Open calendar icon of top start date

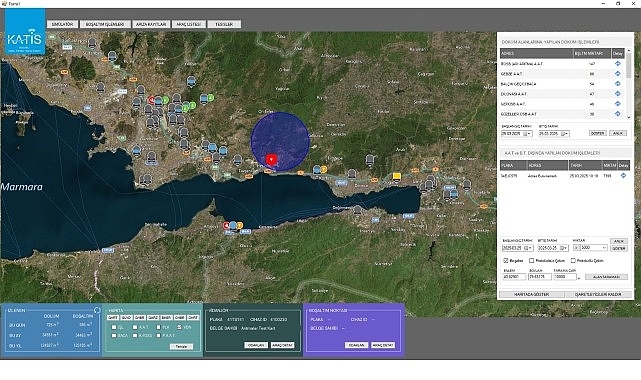coord(526,134)
